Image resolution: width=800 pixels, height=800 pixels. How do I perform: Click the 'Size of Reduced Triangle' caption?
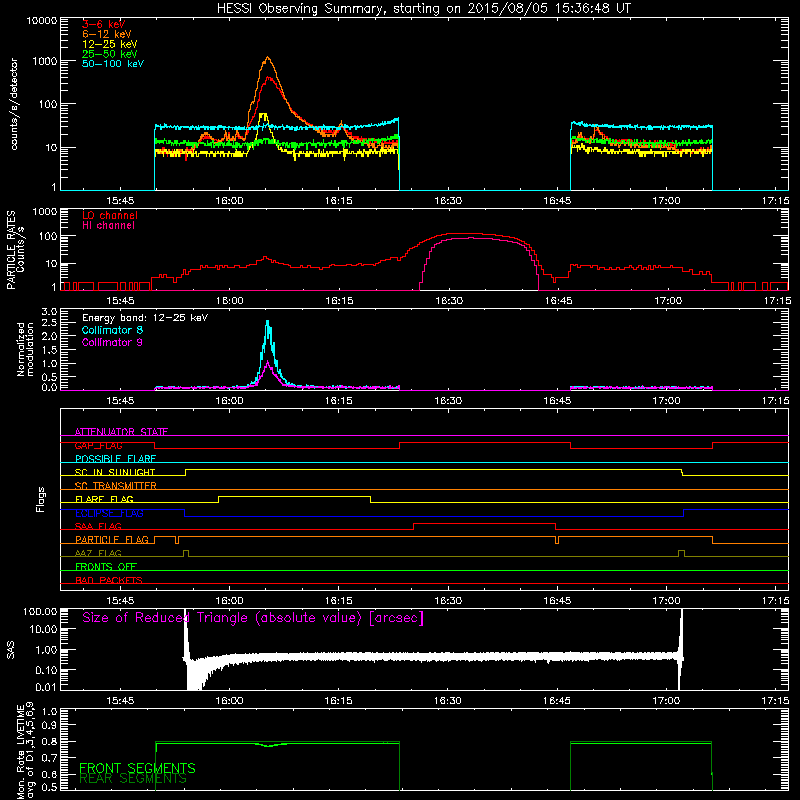(x=253, y=618)
